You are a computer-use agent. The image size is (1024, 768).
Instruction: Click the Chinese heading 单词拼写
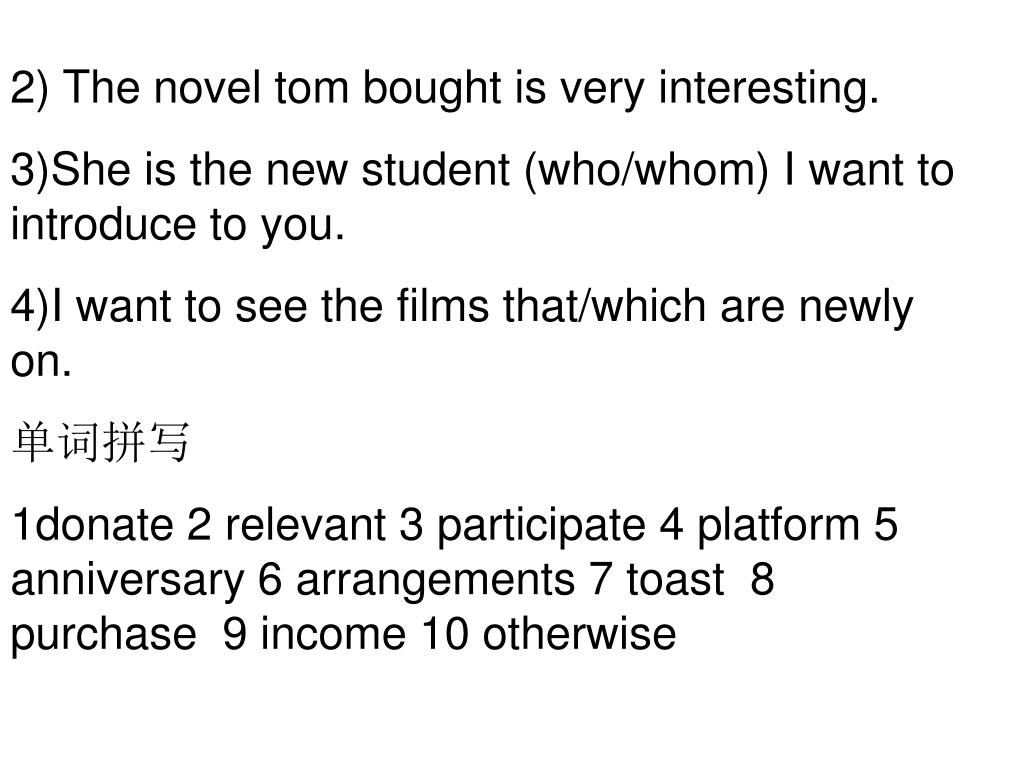pyautogui.click(x=101, y=443)
